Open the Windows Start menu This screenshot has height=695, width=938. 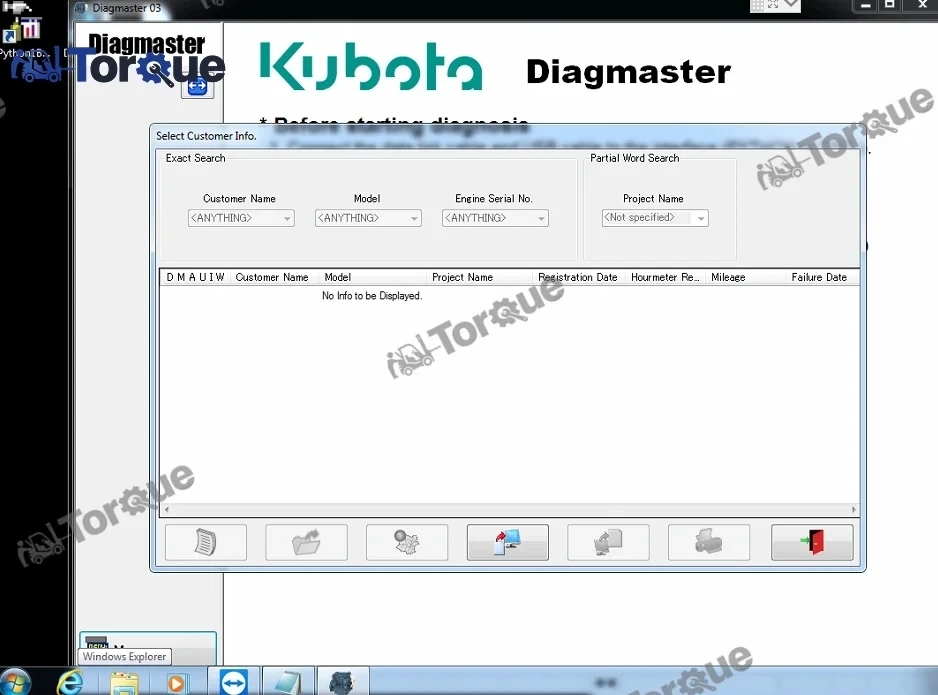15,682
